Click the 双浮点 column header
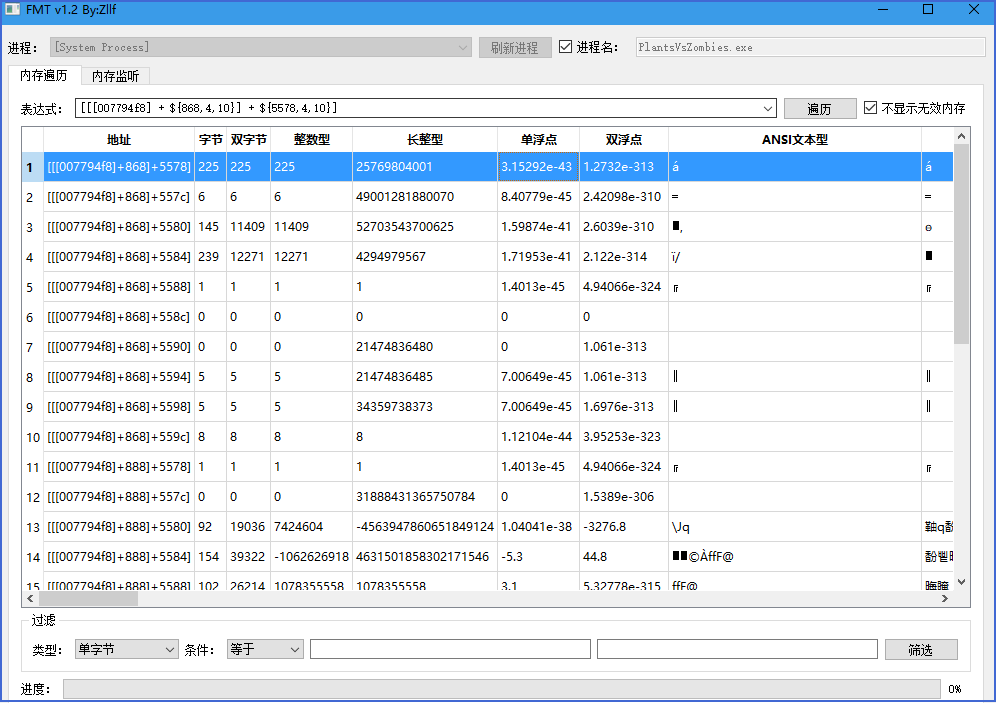Viewport: 996px width, 703px height. [624, 140]
